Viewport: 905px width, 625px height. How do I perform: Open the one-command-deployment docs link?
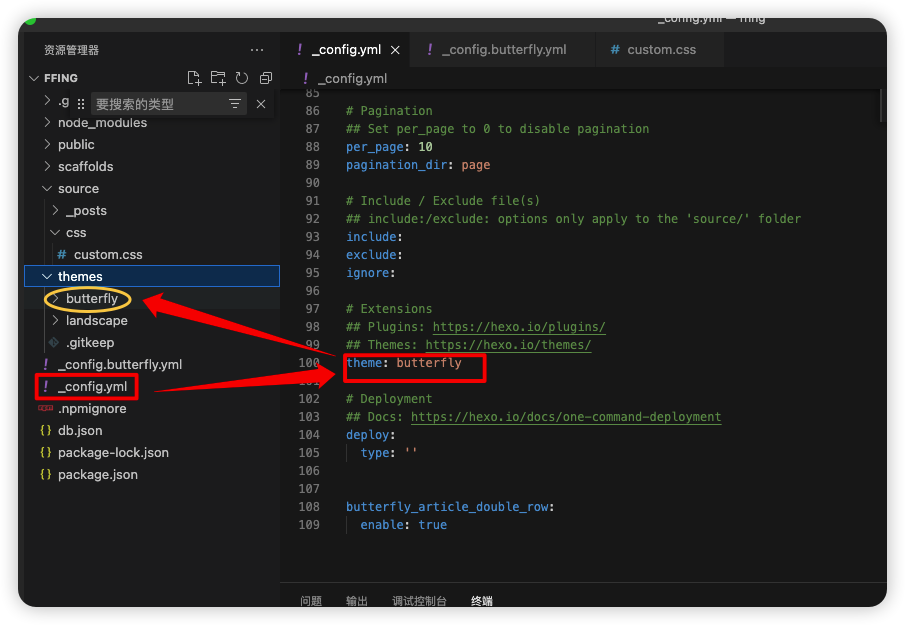click(x=565, y=417)
